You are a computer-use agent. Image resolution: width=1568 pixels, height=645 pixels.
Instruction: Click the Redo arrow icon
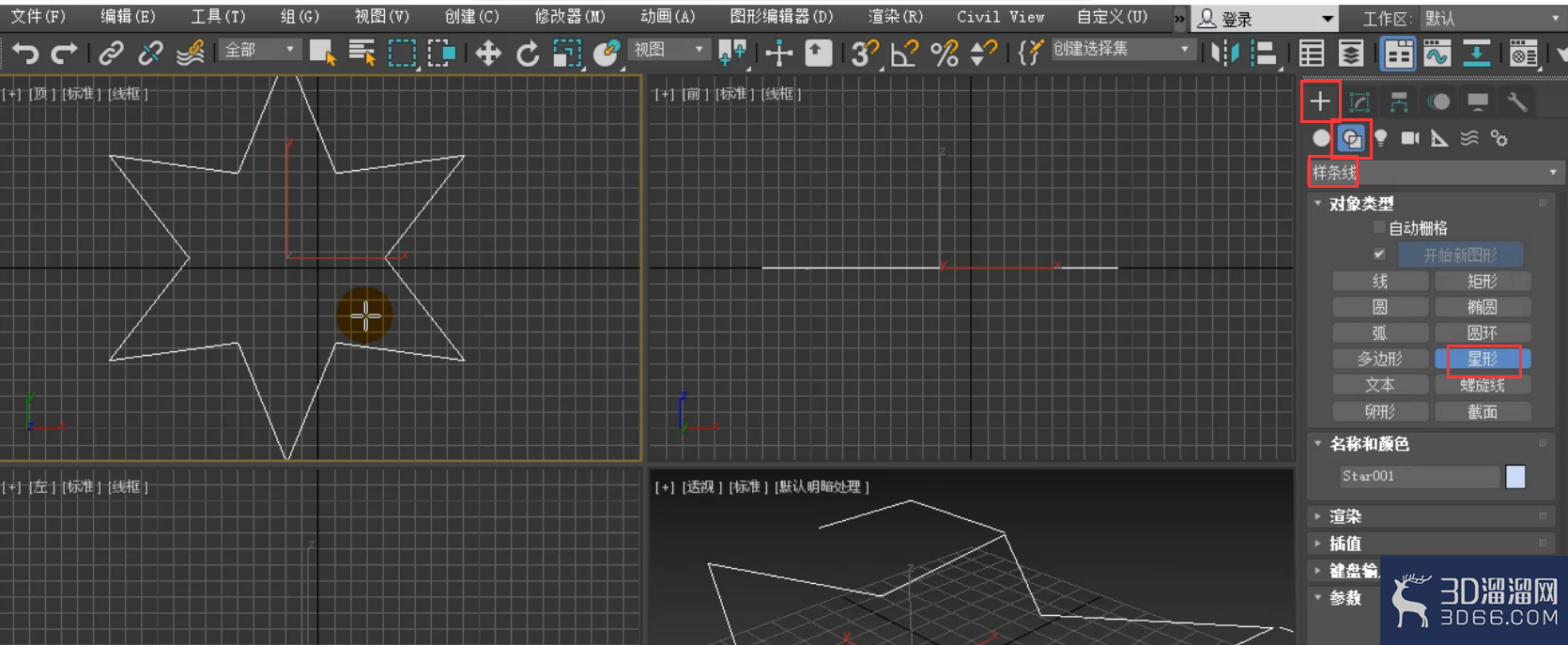pos(64,54)
